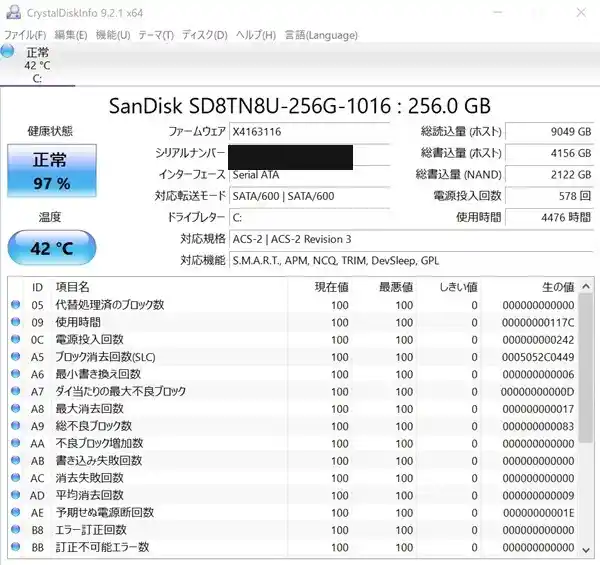
Task: Open the テーマ(T) menu
Action: point(156,35)
